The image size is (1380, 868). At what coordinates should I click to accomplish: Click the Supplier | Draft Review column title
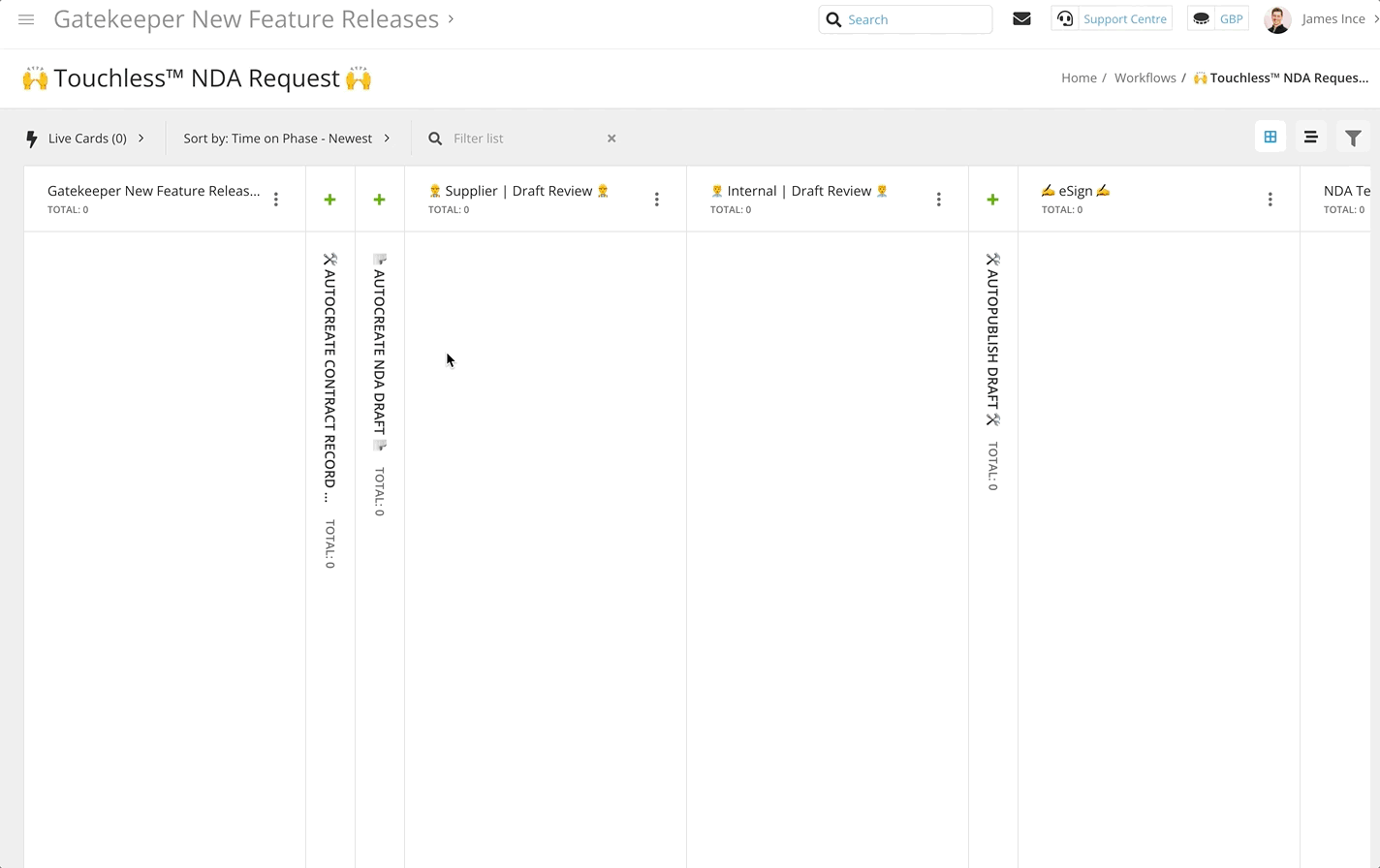point(518,191)
